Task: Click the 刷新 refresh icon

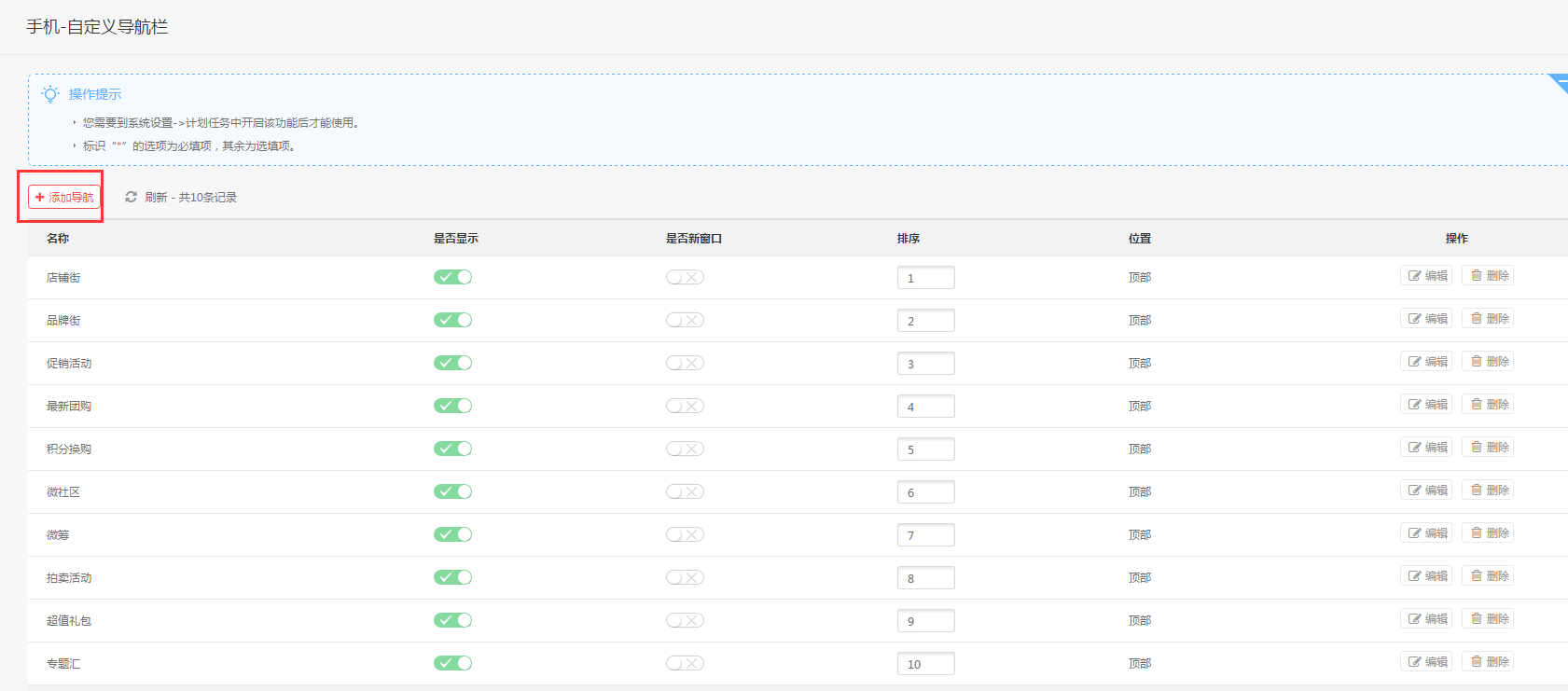Action: tap(131, 198)
